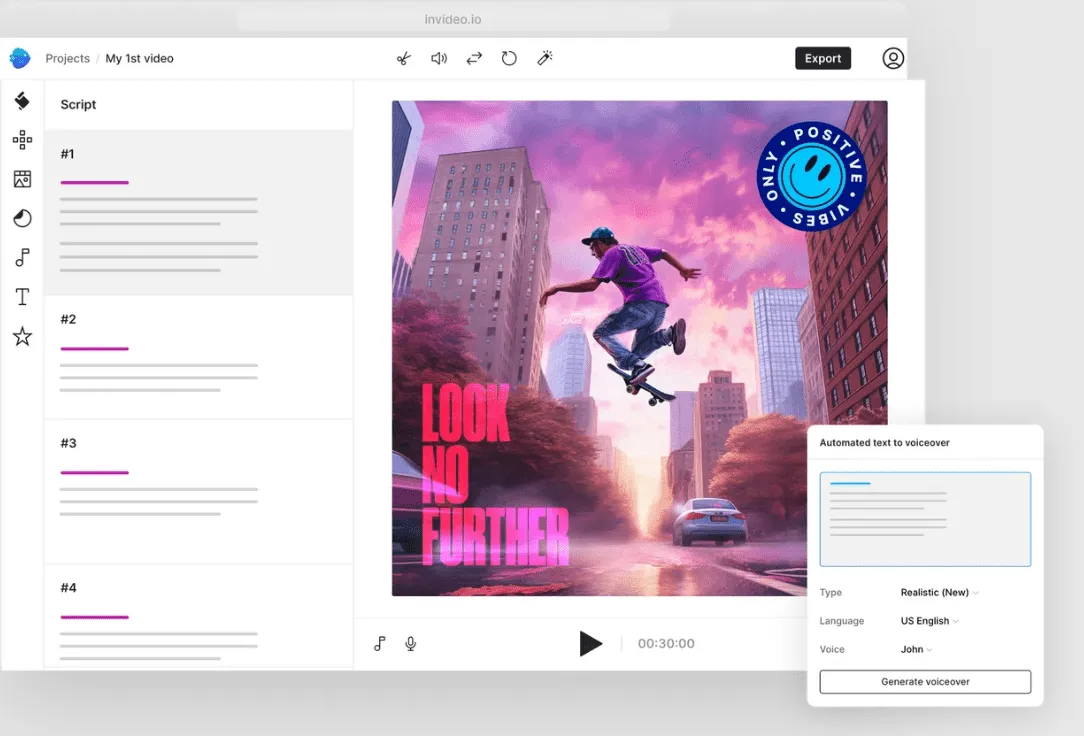Open the image media sidebar icon

[x=22, y=179]
